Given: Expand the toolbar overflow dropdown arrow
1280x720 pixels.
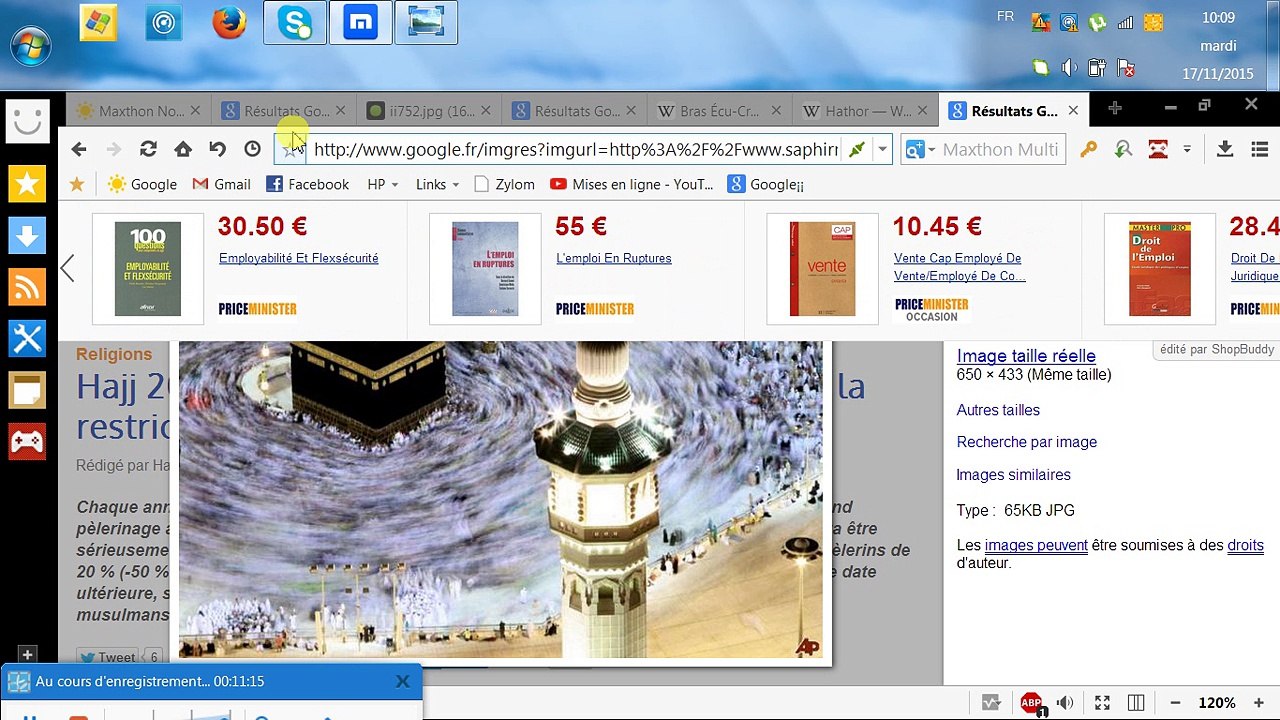Looking at the screenshot, I should [x=1187, y=149].
